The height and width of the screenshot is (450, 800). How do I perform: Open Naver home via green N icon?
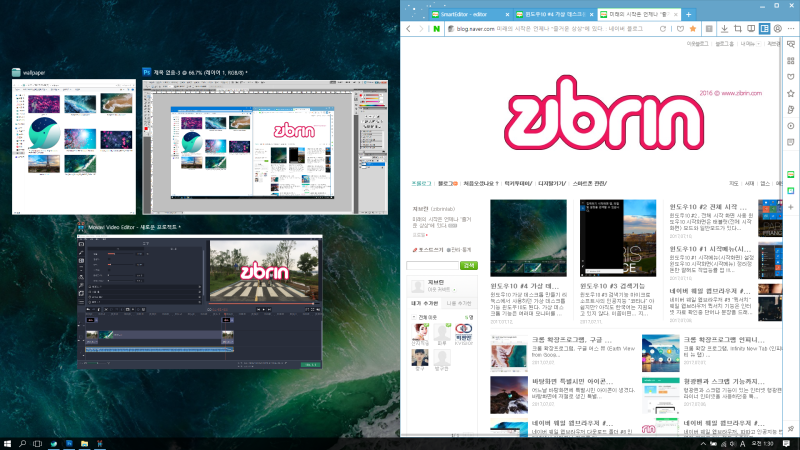437,29
